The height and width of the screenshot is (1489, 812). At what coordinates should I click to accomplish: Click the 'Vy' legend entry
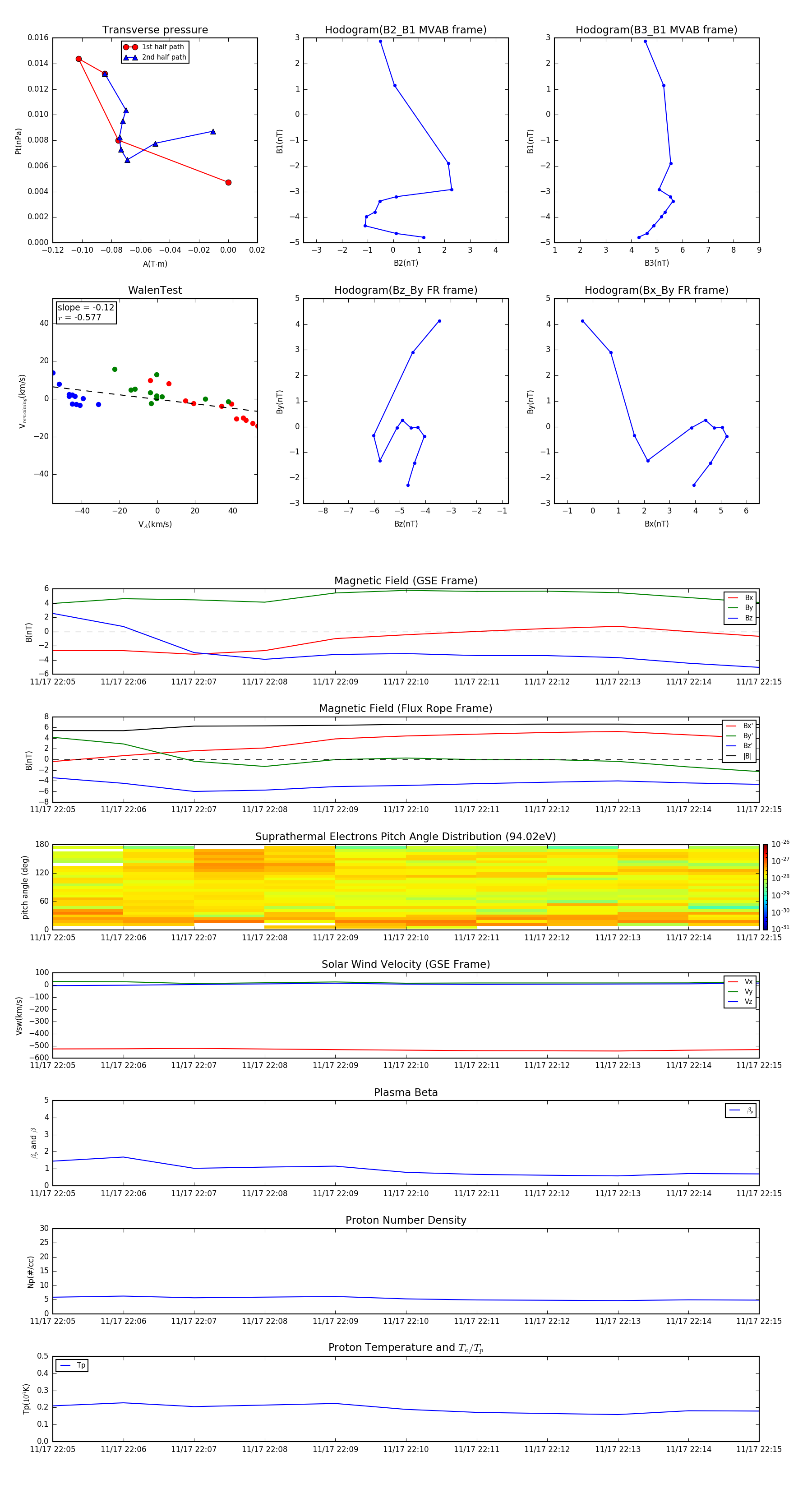point(740,991)
